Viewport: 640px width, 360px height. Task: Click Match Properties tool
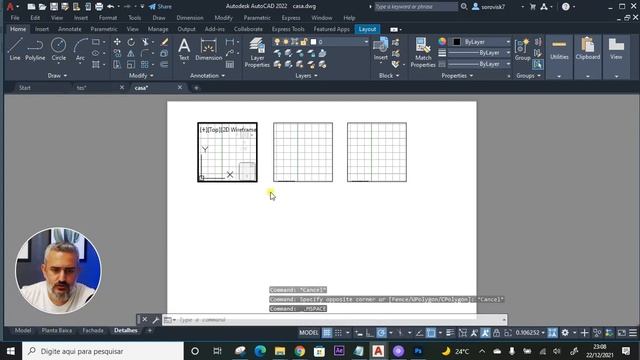pyautogui.click(x=423, y=52)
